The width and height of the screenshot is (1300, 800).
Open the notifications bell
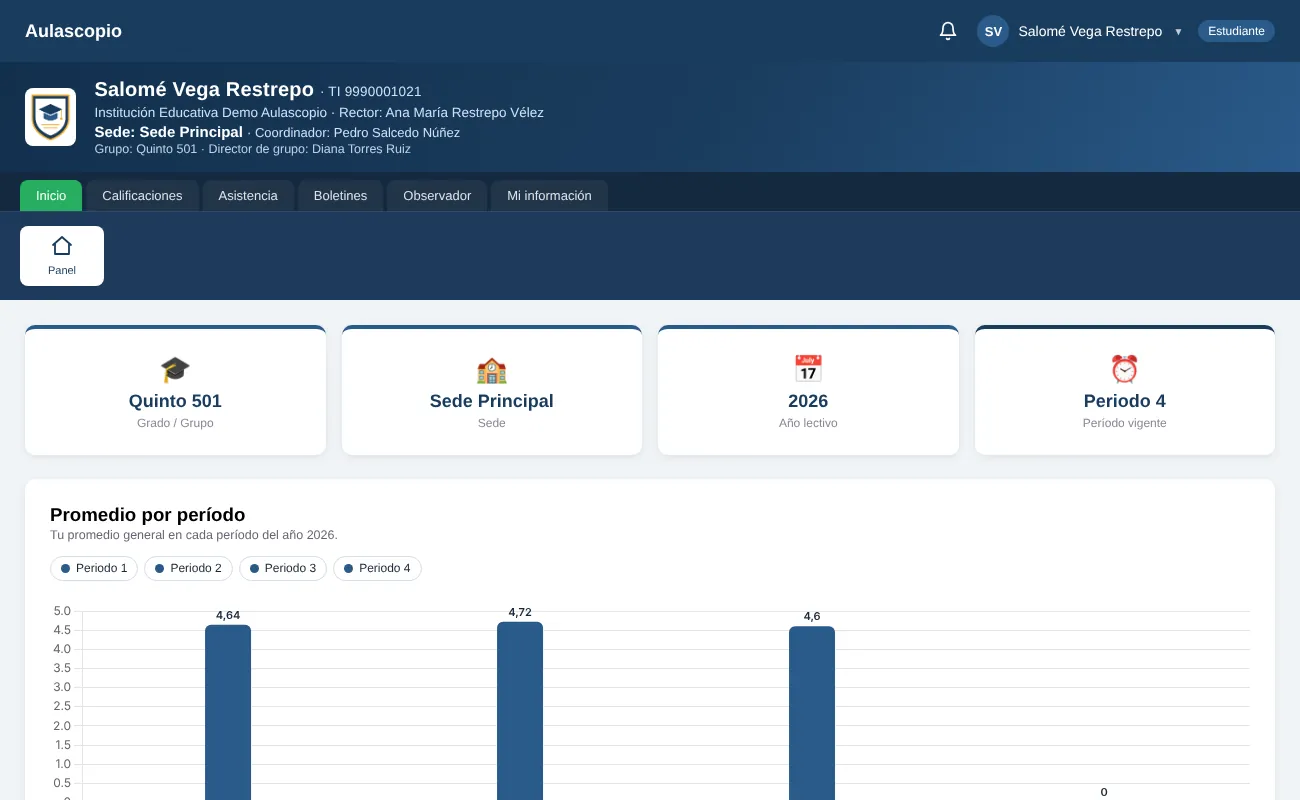click(948, 31)
